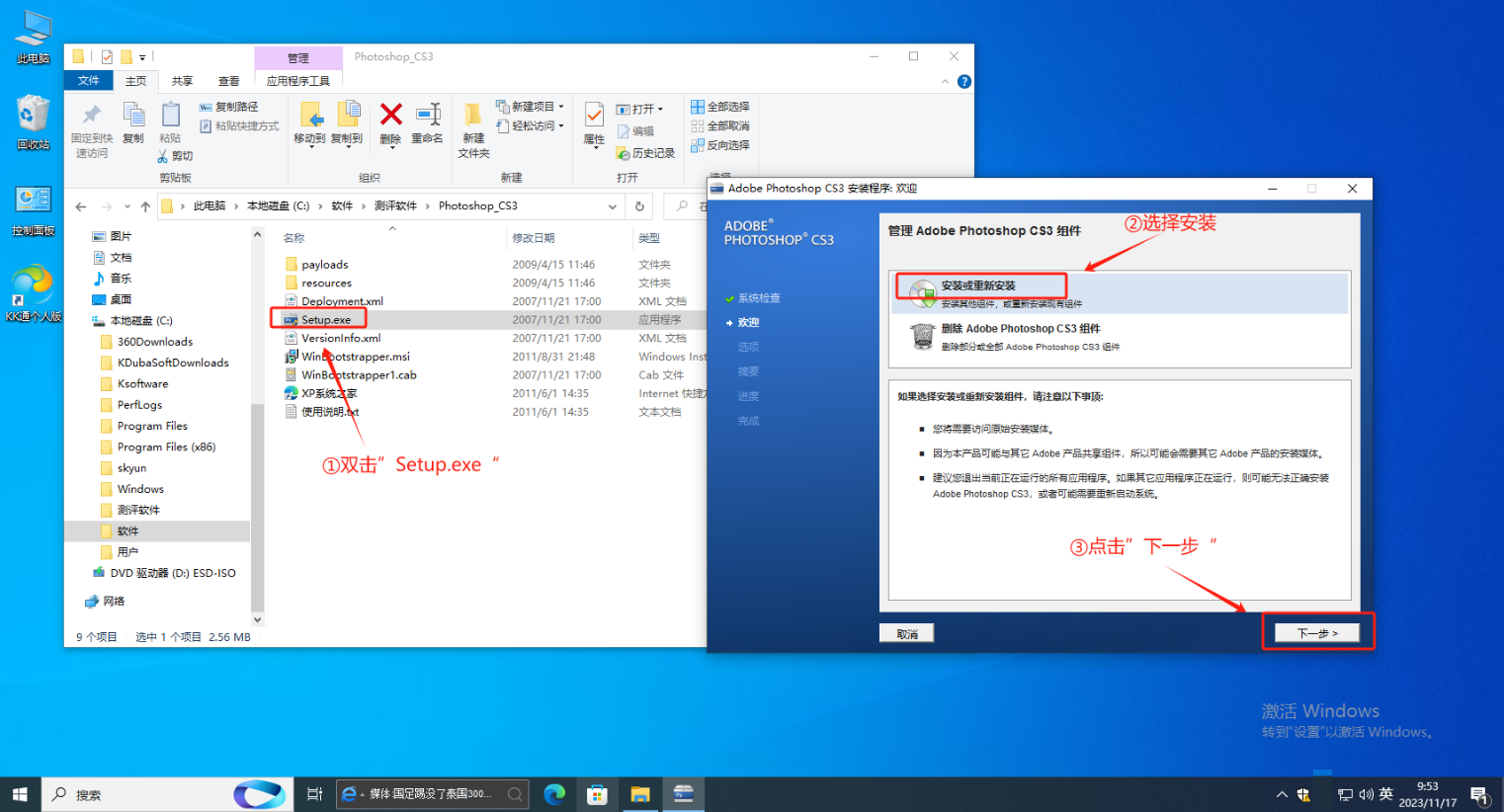Screen dimensions: 1504x812
Task: Open the Application Tools tab
Action: [x=298, y=81]
